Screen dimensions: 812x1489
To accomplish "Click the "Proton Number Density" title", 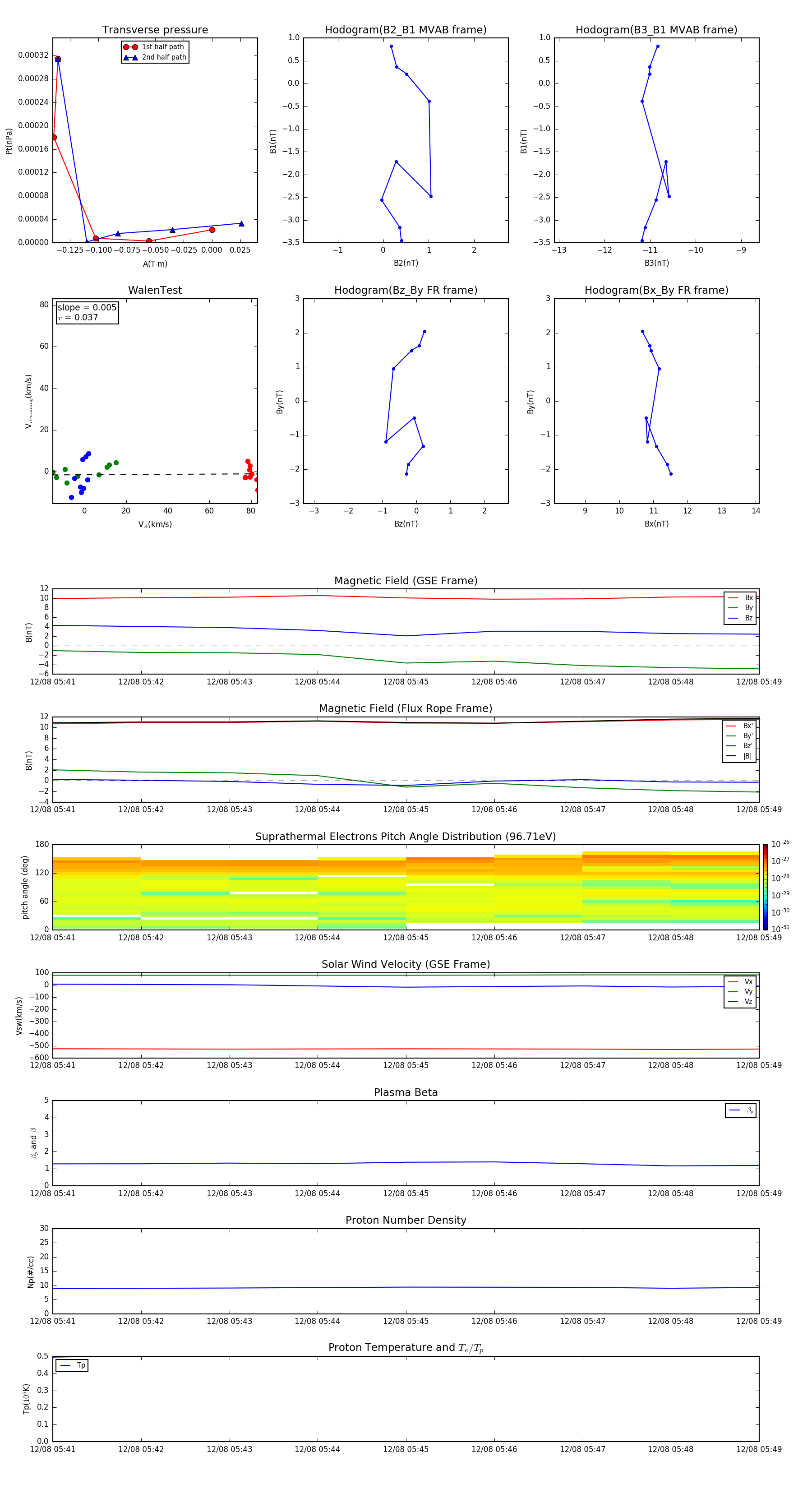I will [406, 1220].
